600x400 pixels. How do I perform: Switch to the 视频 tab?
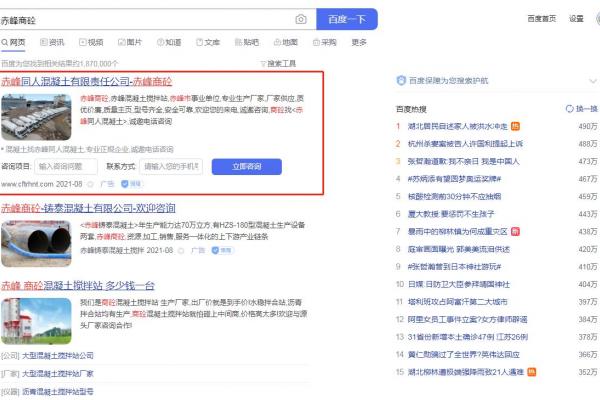click(91, 42)
